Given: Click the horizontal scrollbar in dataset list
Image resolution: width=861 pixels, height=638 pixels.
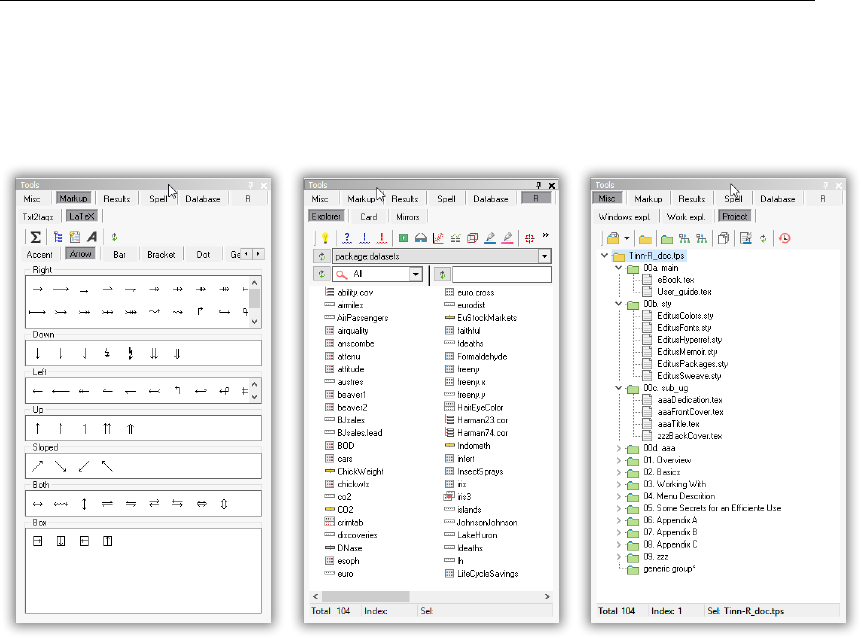Looking at the screenshot, I should [365, 596].
